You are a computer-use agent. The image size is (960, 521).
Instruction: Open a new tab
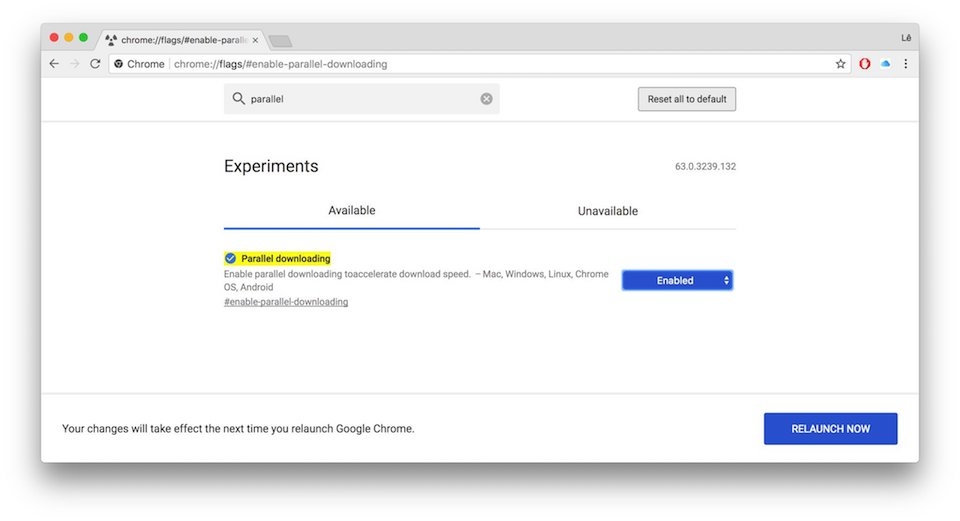[x=280, y=41]
